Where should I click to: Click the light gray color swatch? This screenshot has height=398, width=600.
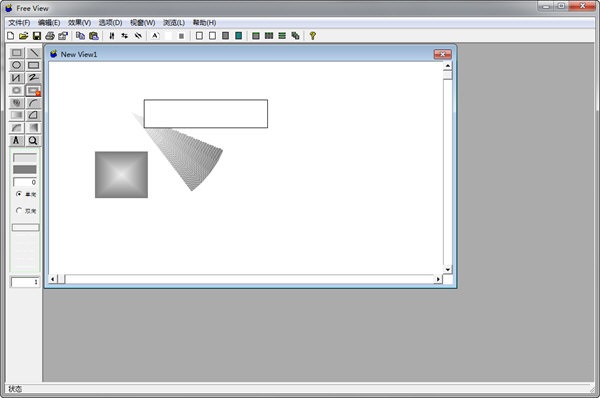click(25, 158)
